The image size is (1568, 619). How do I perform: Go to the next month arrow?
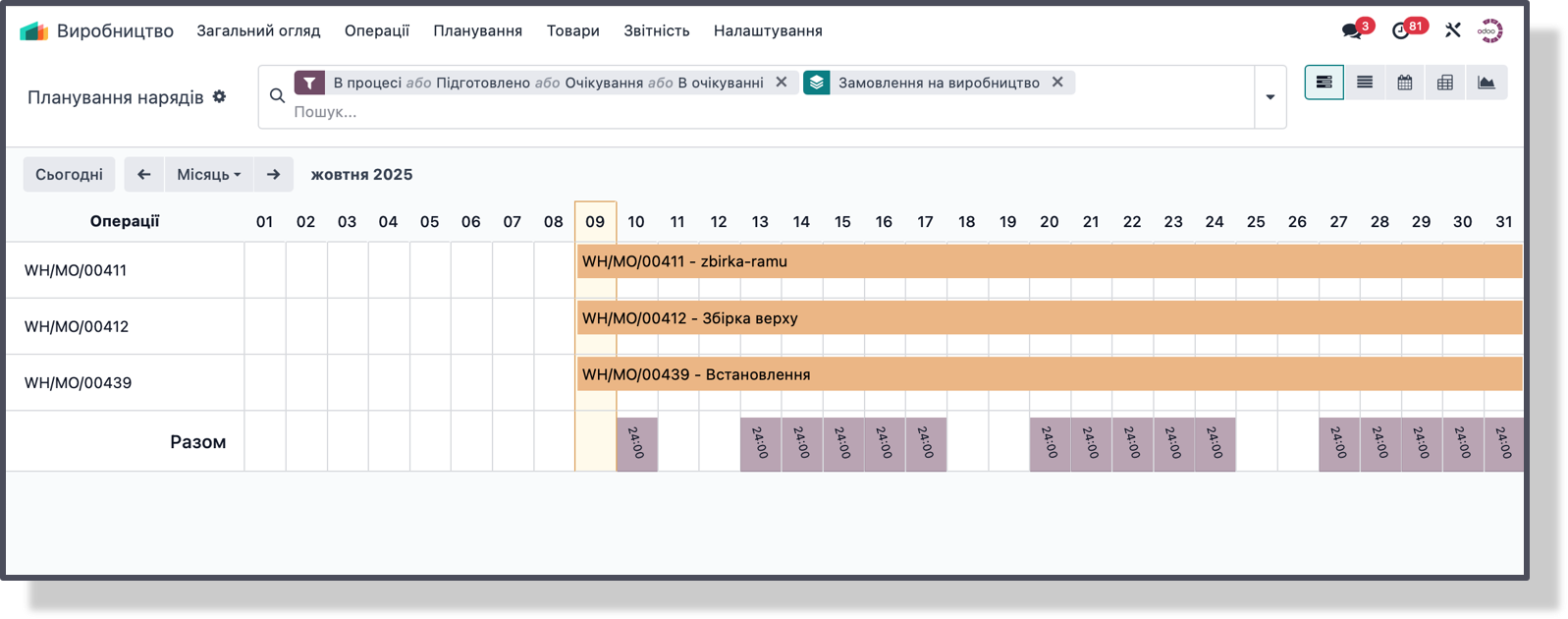(x=274, y=174)
